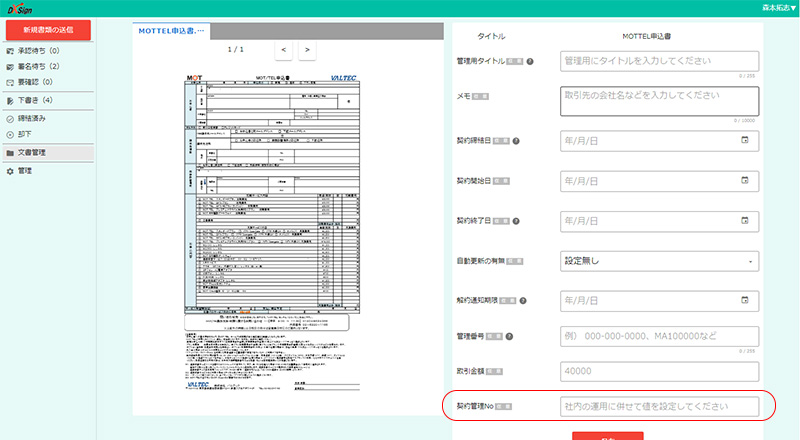Open calendar picker in 契約終了日 field
Viewport: 800px width, 440px height.
(x=745, y=221)
